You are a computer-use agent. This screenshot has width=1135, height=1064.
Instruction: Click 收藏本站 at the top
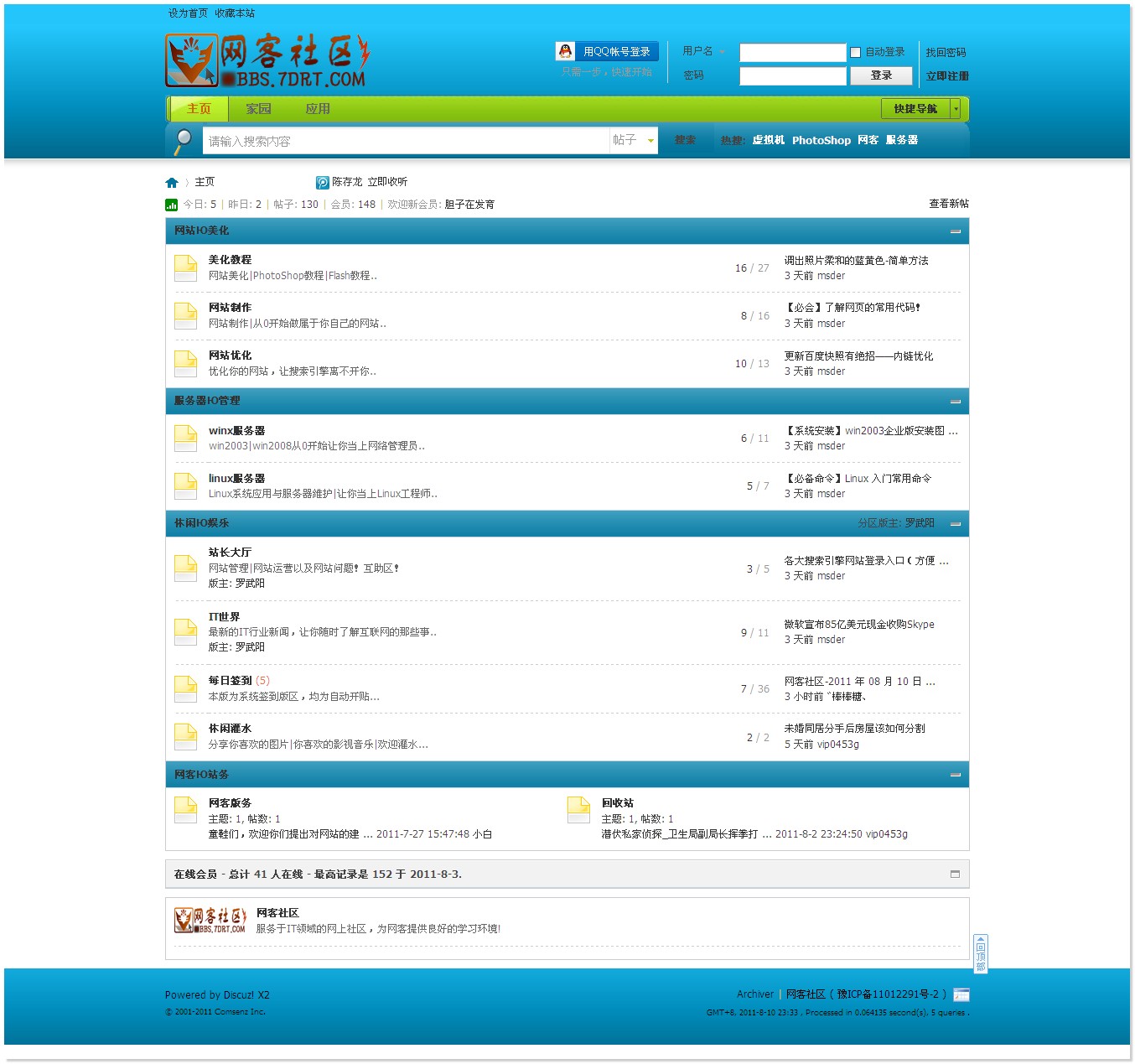(x=235, y=13)
